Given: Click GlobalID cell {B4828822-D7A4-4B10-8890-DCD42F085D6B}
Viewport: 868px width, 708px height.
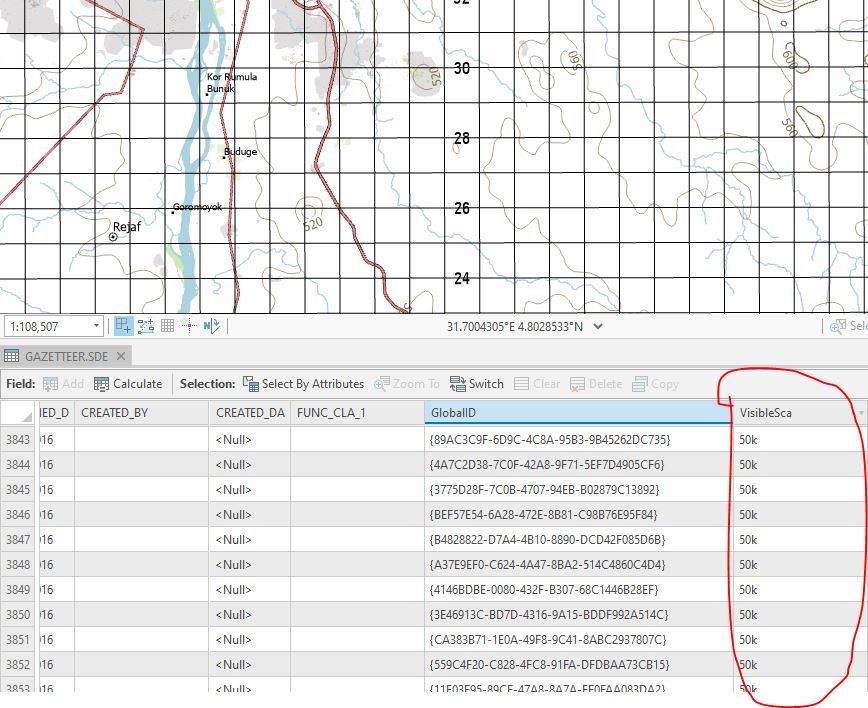Looking at the screenshot, I should coord(578,540).
